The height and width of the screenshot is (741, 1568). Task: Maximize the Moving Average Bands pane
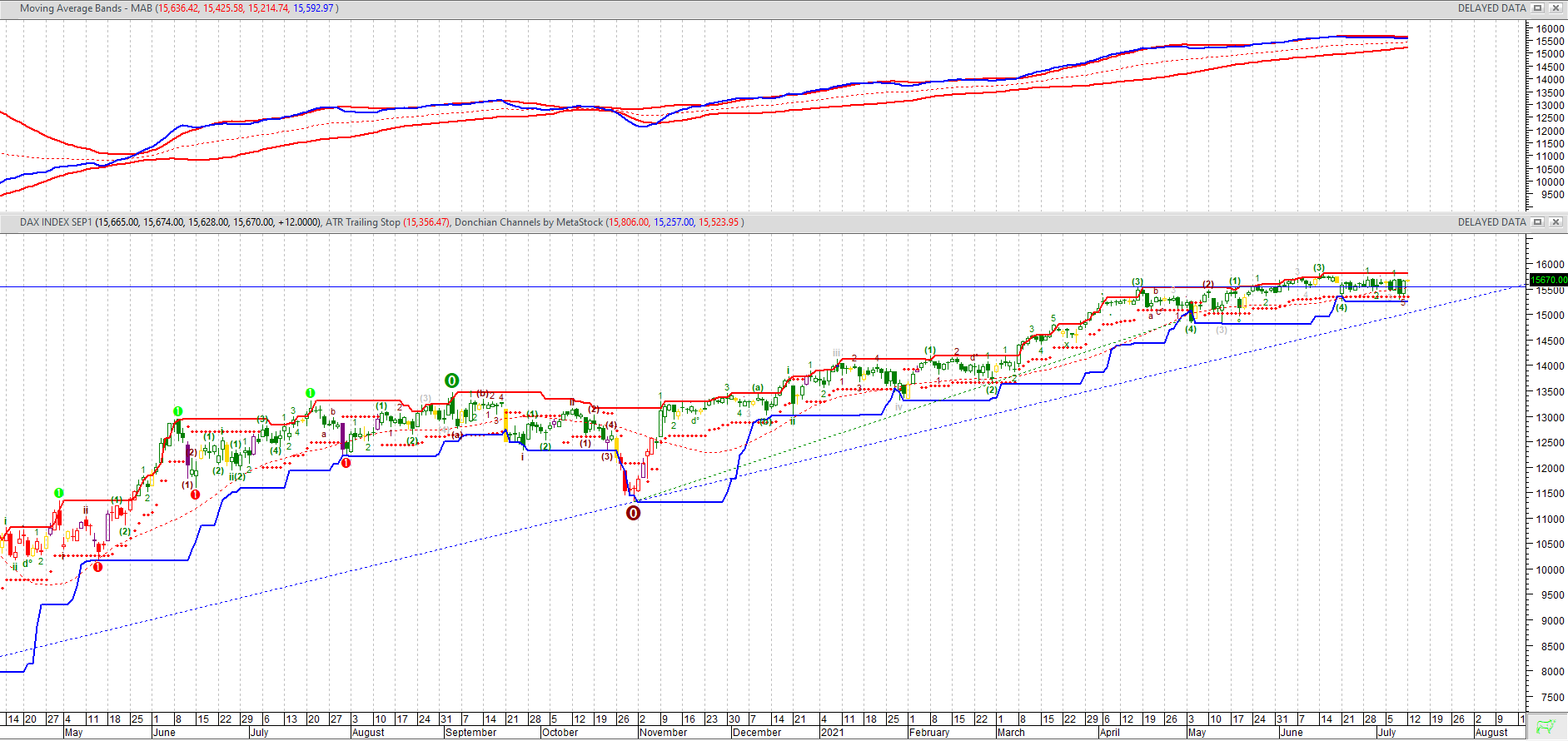click(1538, 8)
